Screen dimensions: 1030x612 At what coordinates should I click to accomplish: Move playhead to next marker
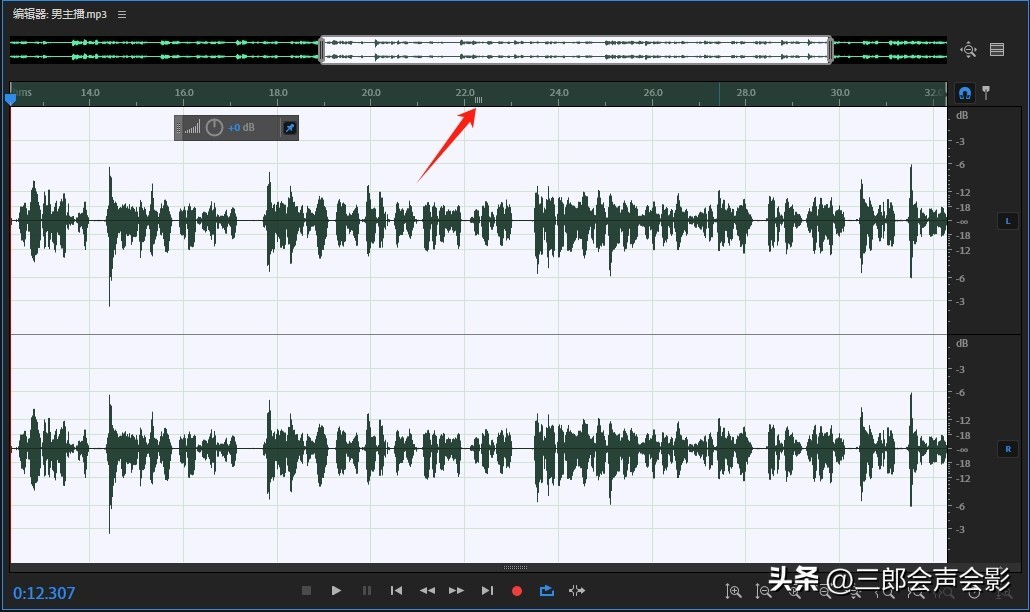pyautogui.click(x=487, y=591)
